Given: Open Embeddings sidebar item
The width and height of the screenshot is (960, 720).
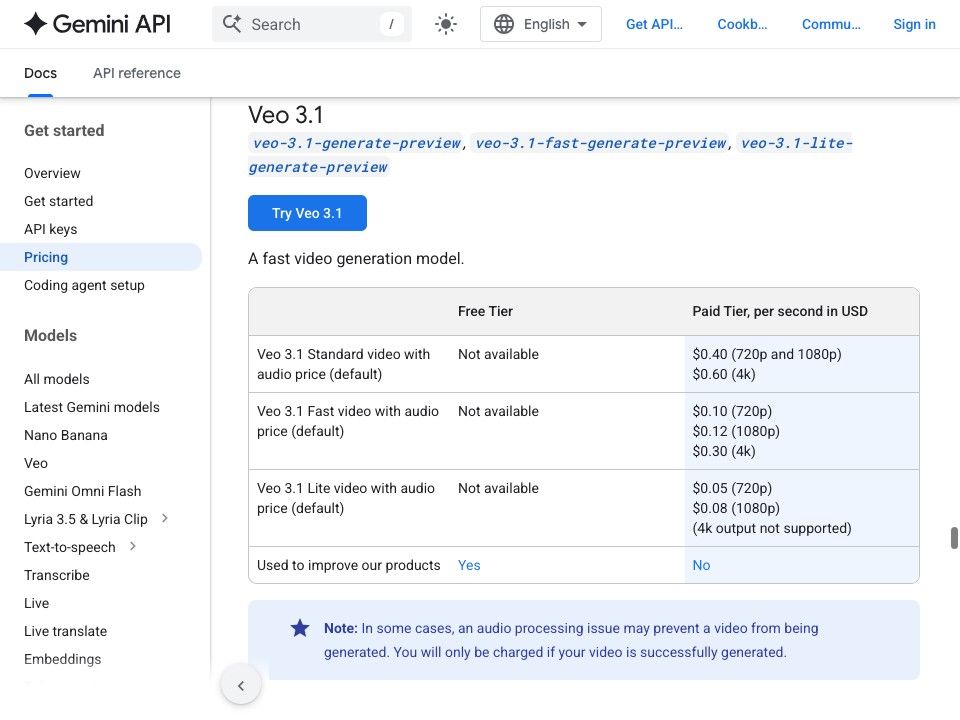Looking at the screenshot, I should tap(62, 659).
